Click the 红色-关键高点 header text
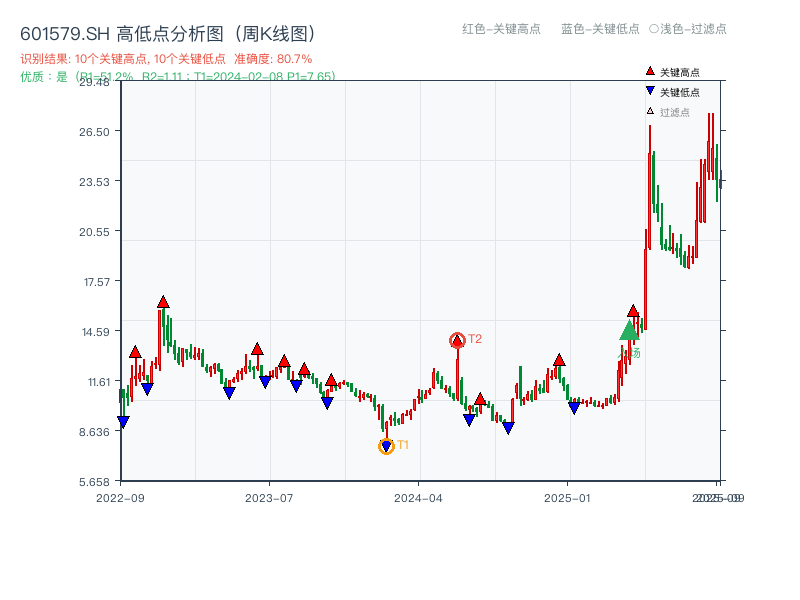The image size is (800, 600). [501, 29]
